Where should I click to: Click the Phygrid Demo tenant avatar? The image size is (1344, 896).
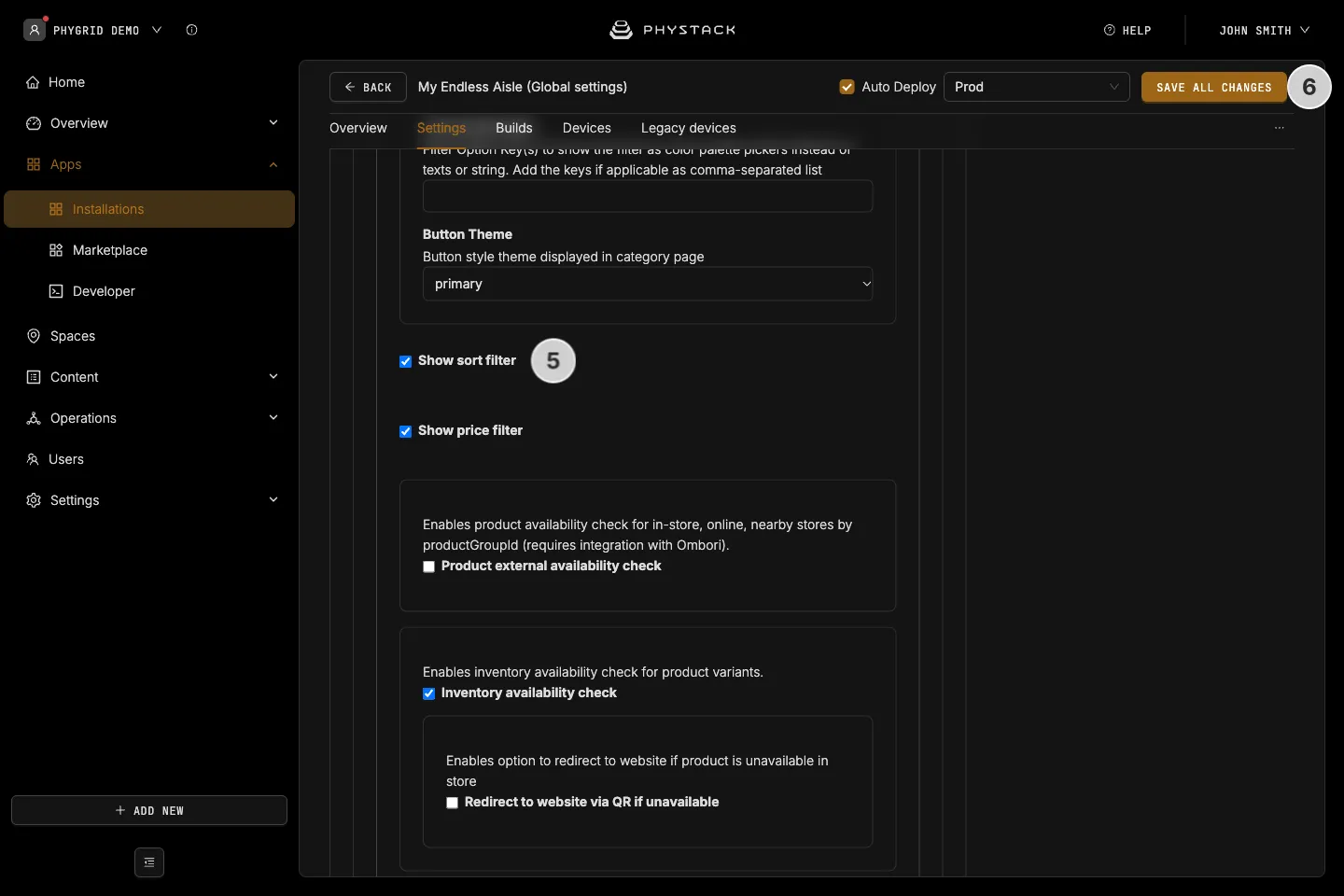[x=35, y=30]
